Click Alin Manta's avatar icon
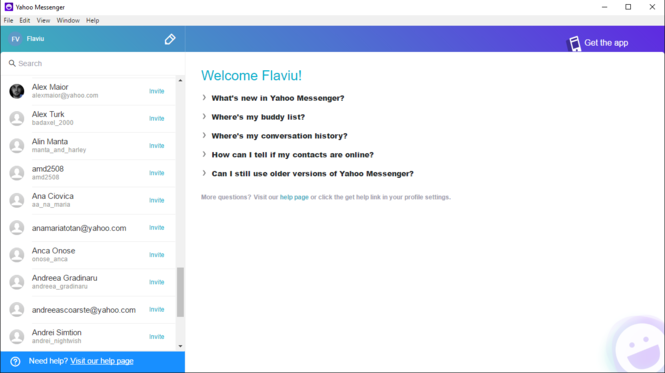The image size is (665, 373). tap(17, 146)
